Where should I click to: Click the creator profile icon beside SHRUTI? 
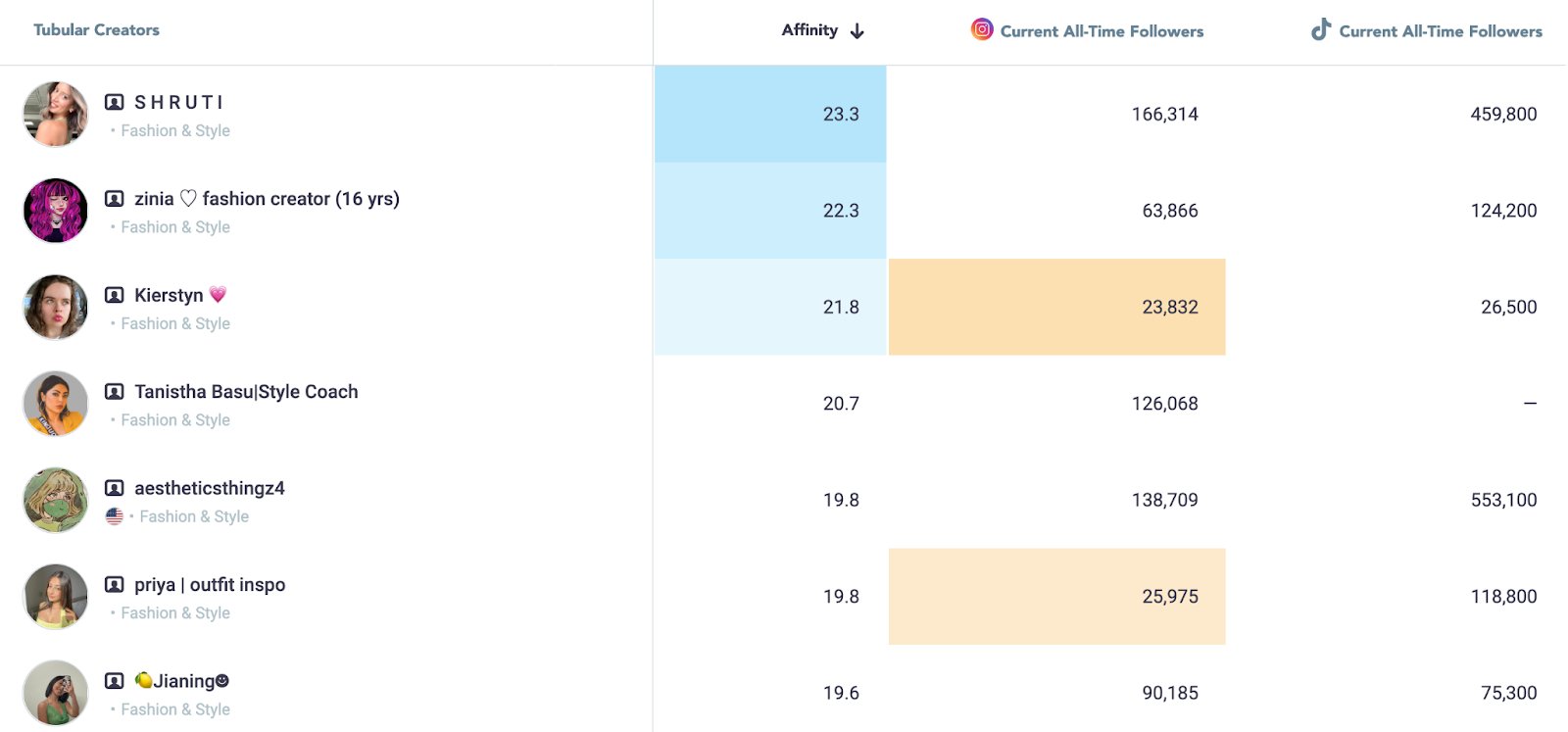point(115,102)
